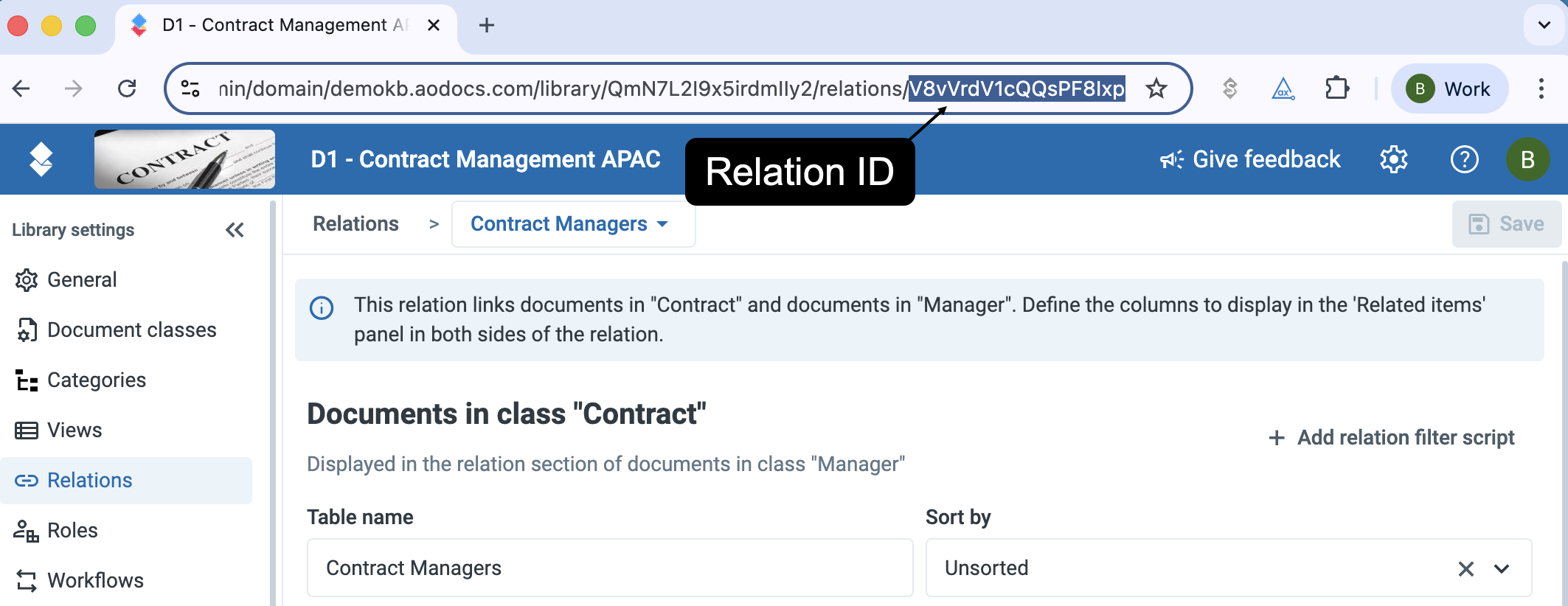The height and width of the screenshot is (606, 1568).
Task: Click the plus icon beside Add relation filter script
Action: point(1277,438)
